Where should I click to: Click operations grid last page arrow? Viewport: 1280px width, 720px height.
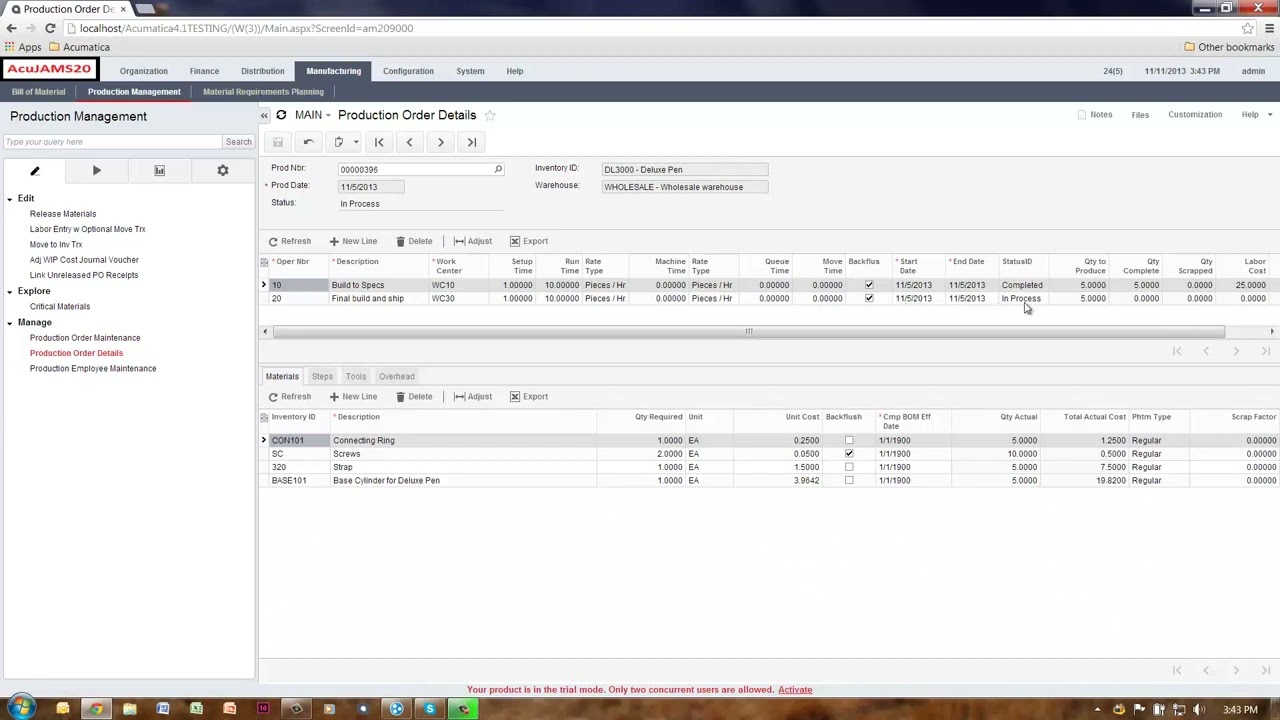(1265, 351)
